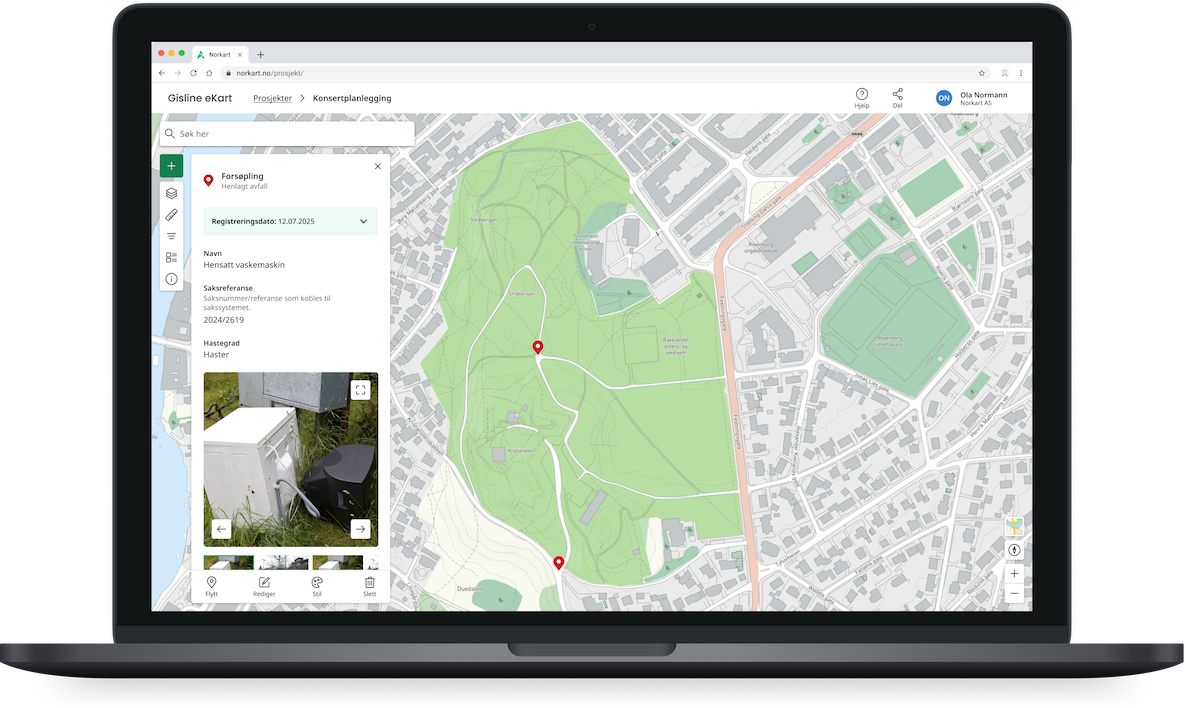This screenshot has height=708, width=1186.
Task: Click the green add (+) button
Action: 171,166
